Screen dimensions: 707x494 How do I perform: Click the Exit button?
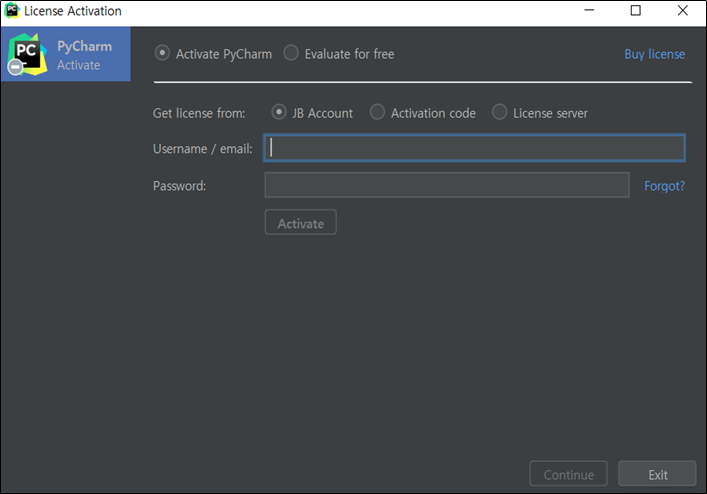(657, 474)
